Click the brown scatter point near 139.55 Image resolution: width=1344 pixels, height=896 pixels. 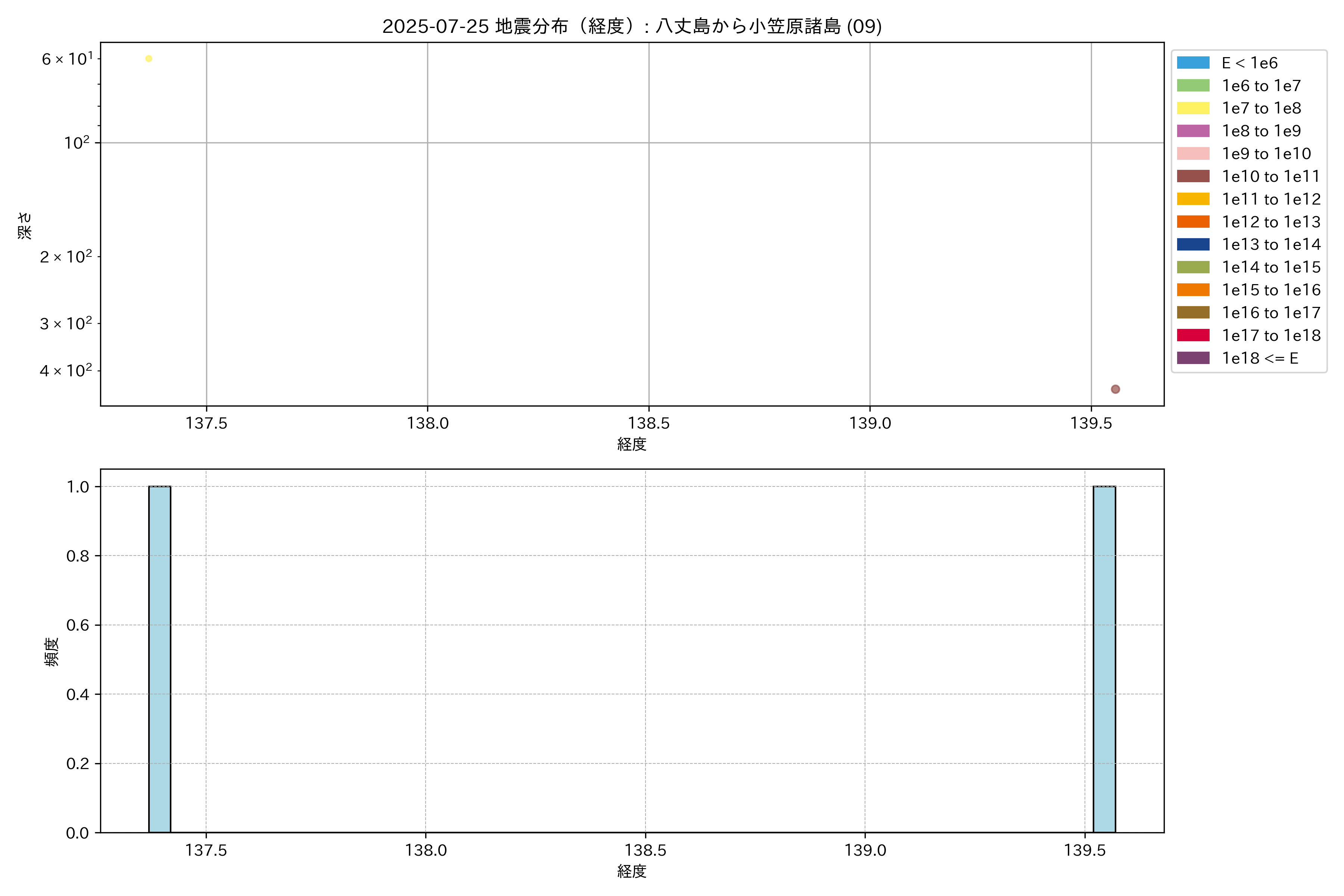point(1116,389)
